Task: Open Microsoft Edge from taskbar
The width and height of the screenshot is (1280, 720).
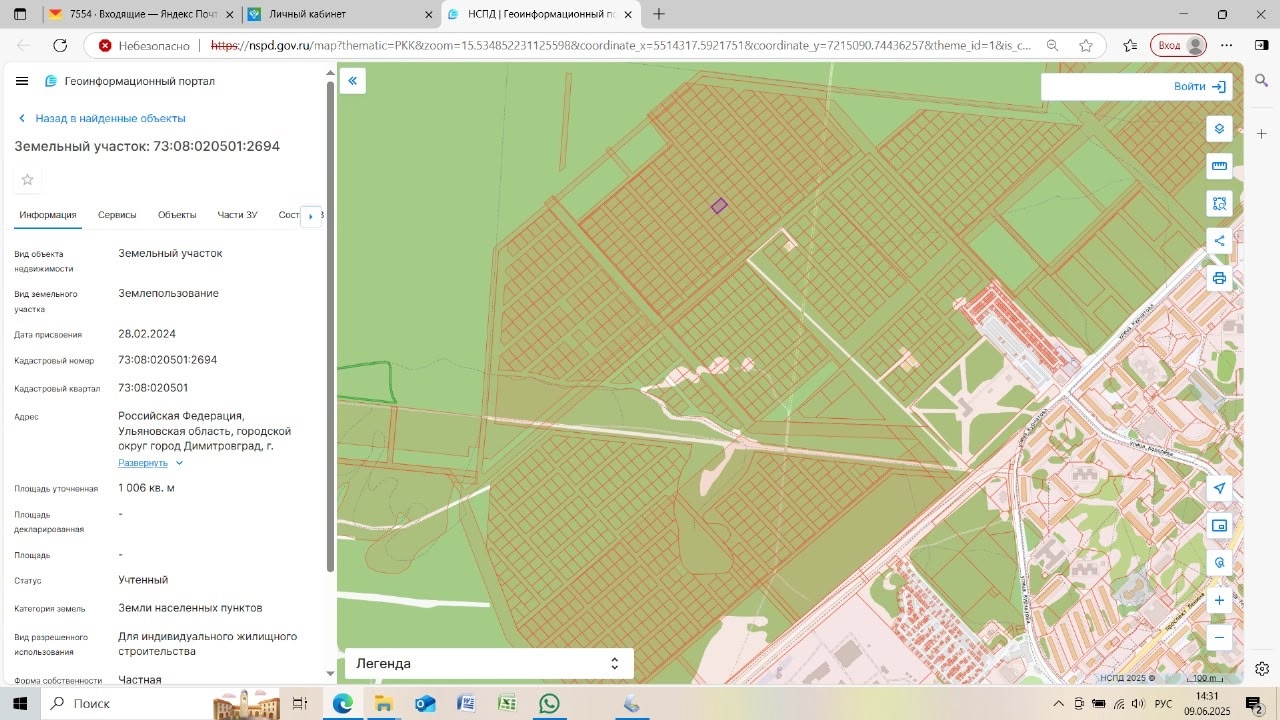Action: [343, 704]
